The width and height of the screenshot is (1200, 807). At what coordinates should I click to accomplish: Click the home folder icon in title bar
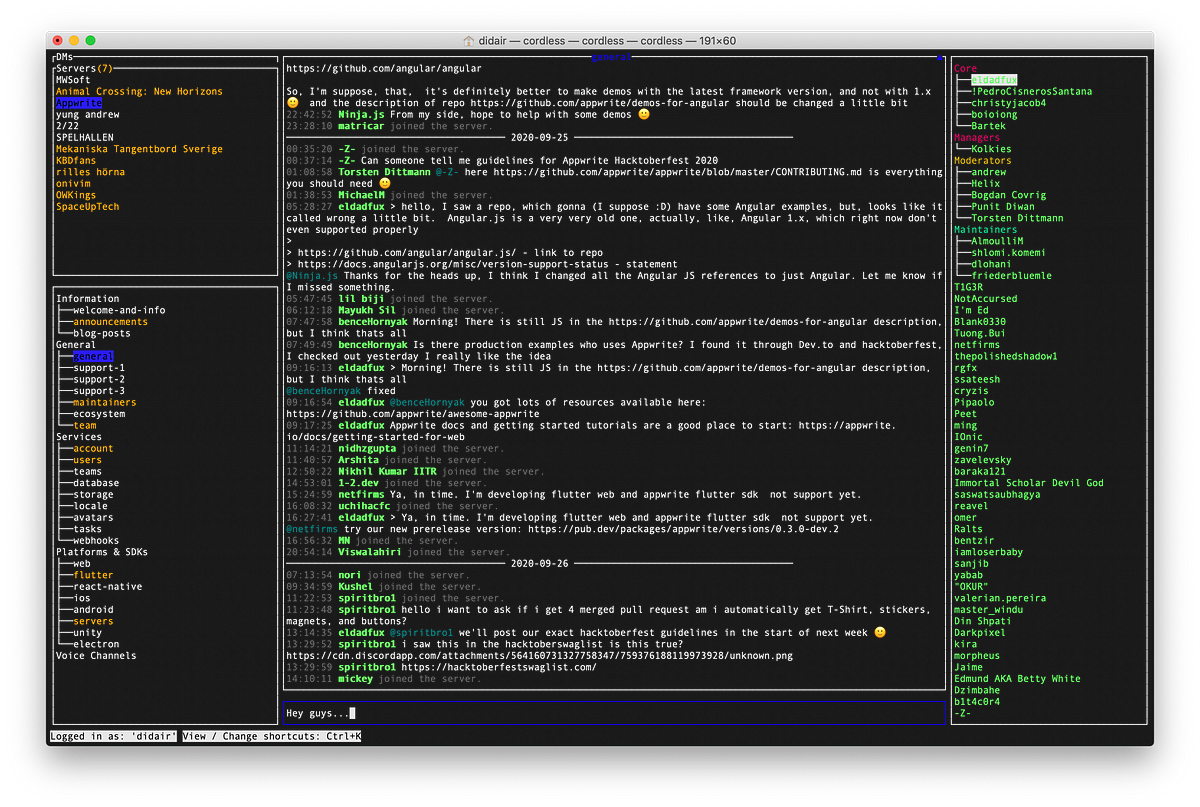[x=469, y=41]
